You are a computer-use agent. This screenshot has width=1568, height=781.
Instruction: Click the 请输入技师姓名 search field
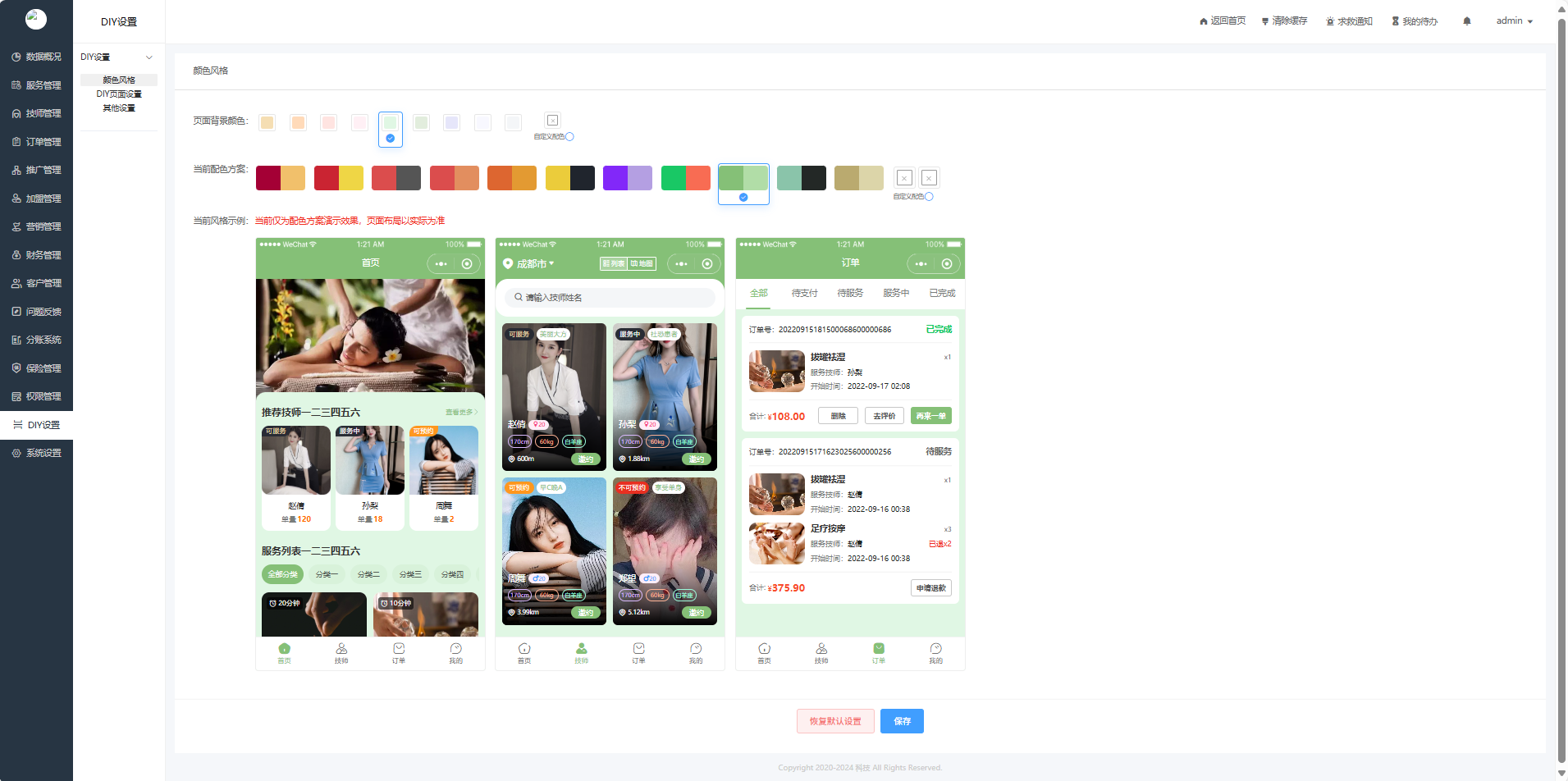(610, 297)
